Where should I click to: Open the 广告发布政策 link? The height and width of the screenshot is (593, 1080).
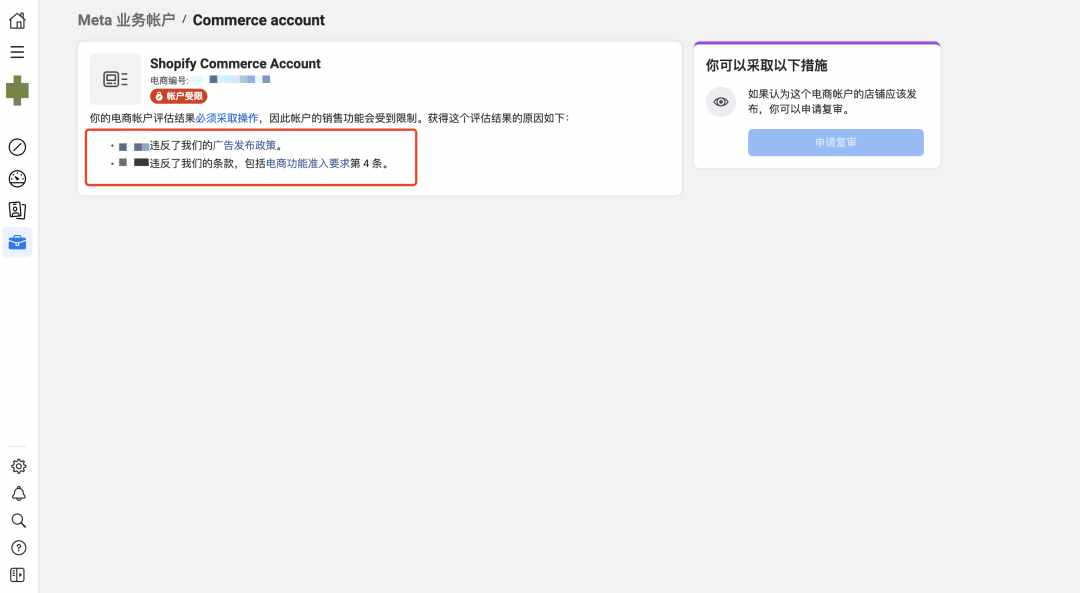coord(245,145)
